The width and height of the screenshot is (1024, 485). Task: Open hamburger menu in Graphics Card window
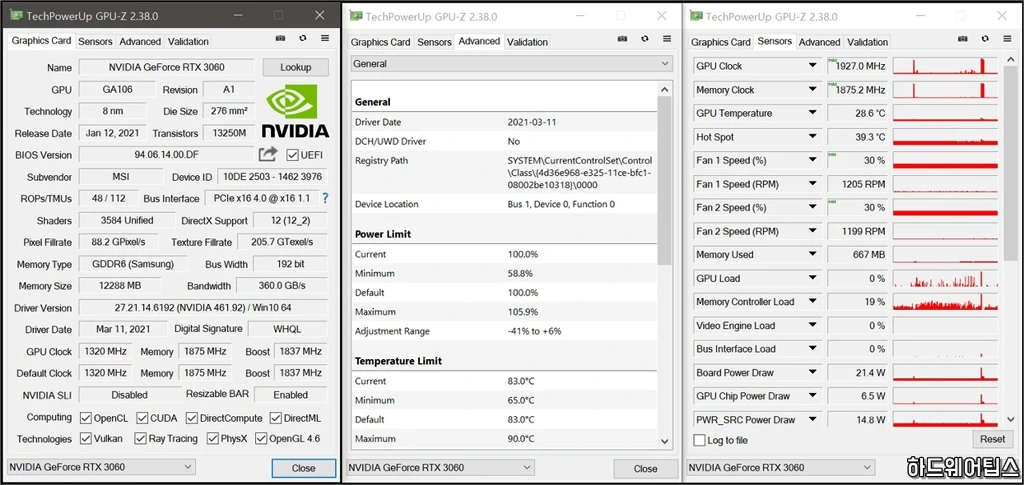coord(325,39)
